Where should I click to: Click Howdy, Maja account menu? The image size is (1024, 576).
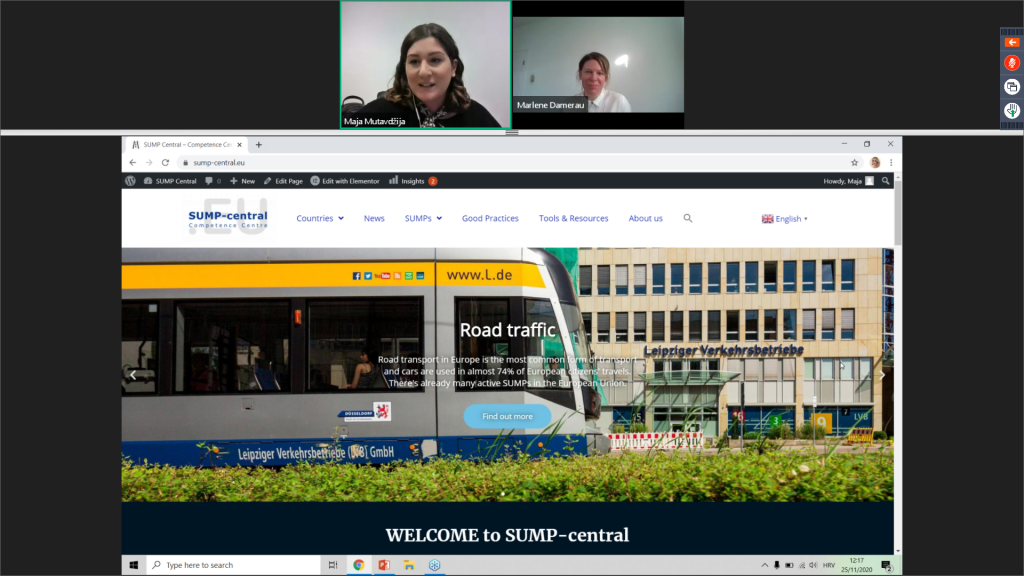coord(848,181)
